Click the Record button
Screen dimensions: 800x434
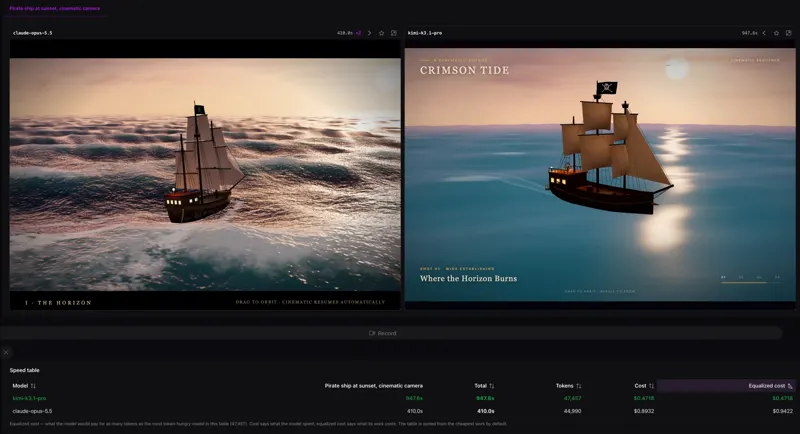tap(383, 333)
